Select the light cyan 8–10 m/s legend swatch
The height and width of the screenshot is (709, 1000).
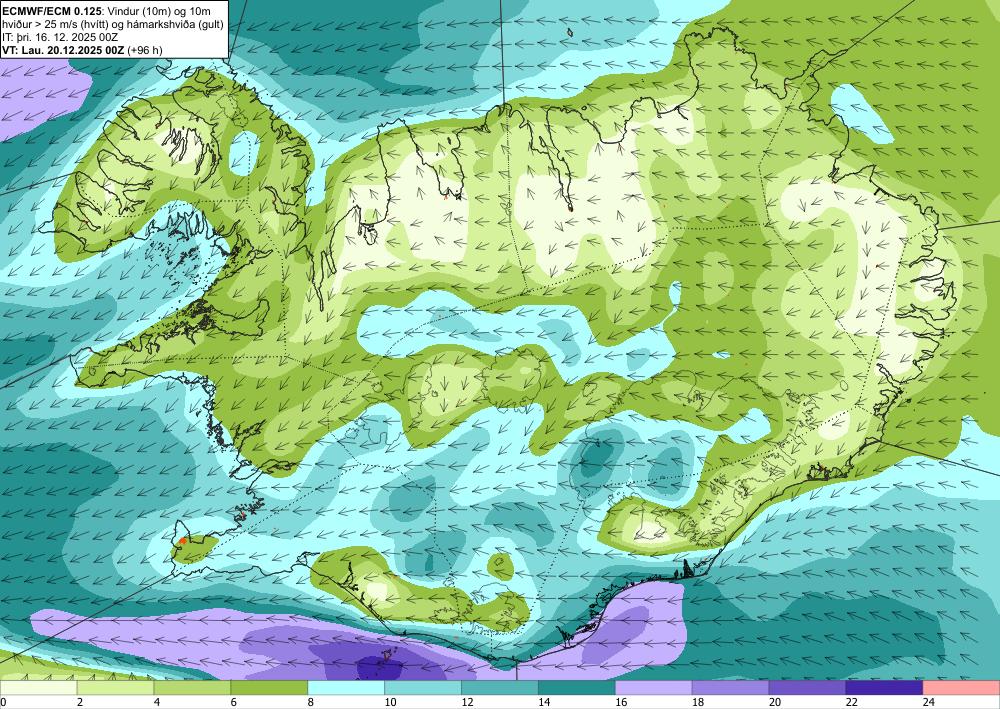pos(346,688)
